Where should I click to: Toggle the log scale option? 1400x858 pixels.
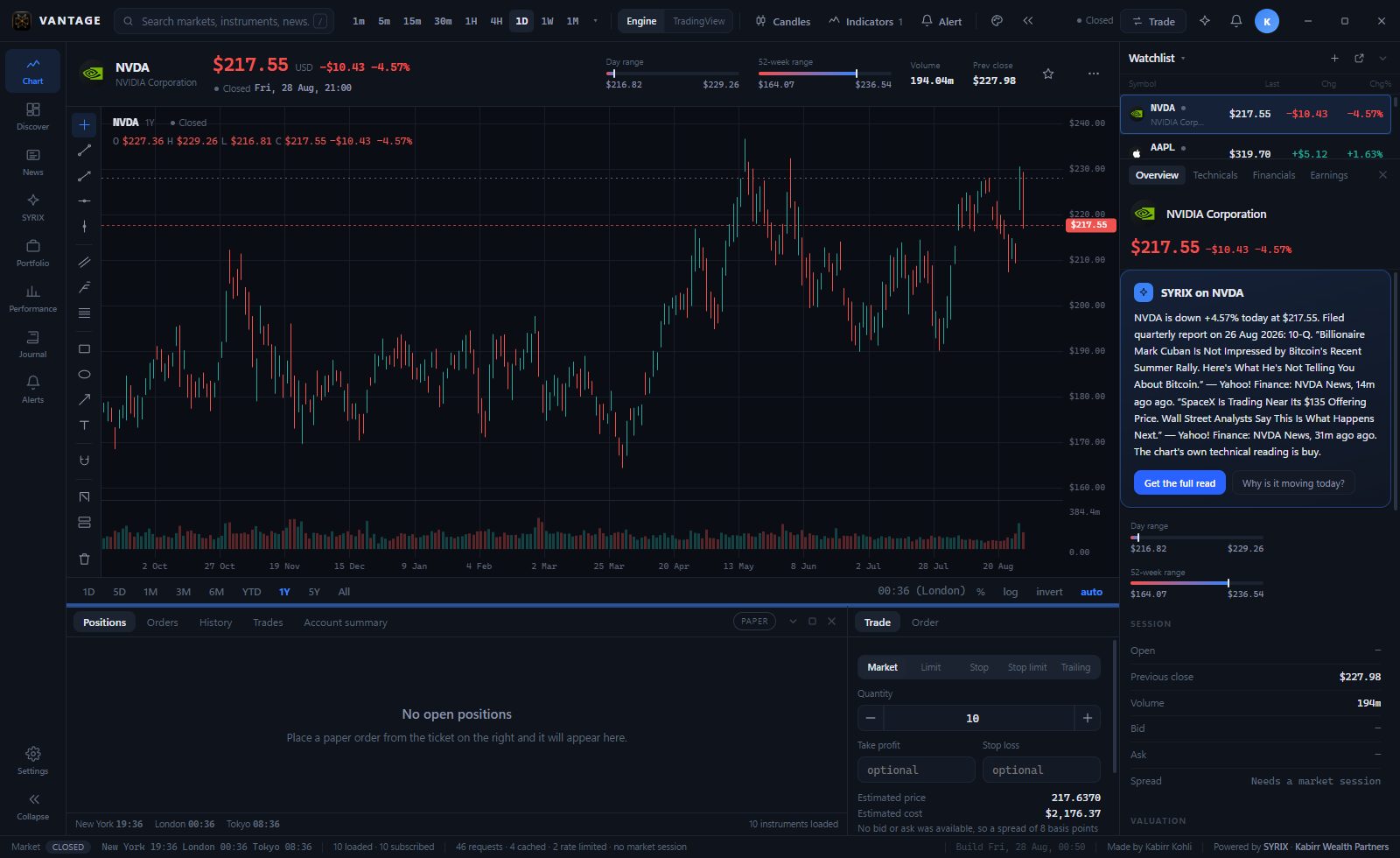click(1010, 592)
